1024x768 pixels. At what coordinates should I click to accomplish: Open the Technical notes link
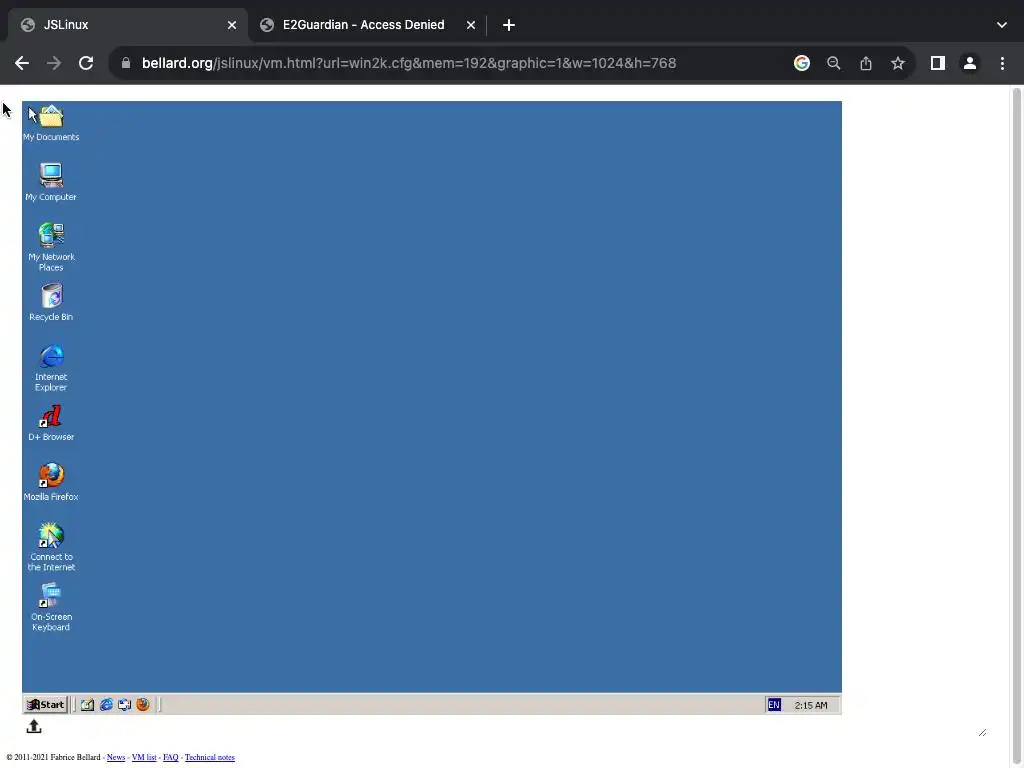click(210, 757)
